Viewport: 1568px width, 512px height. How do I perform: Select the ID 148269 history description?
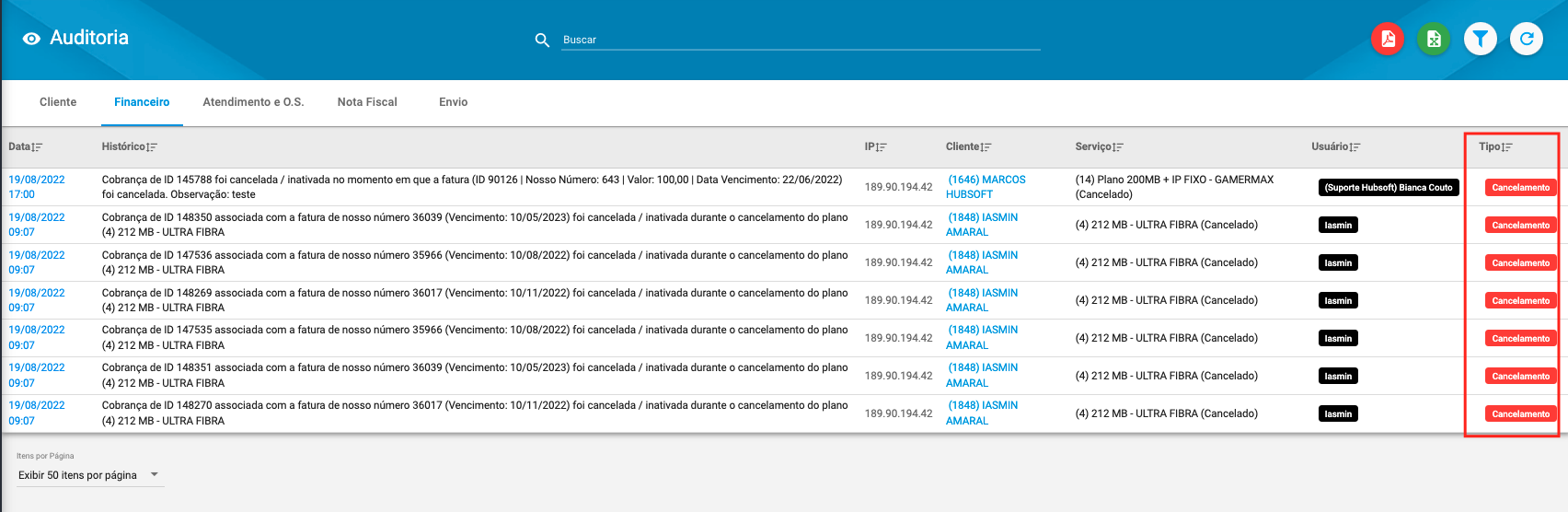pyautogui.click(x=475, y=300)
